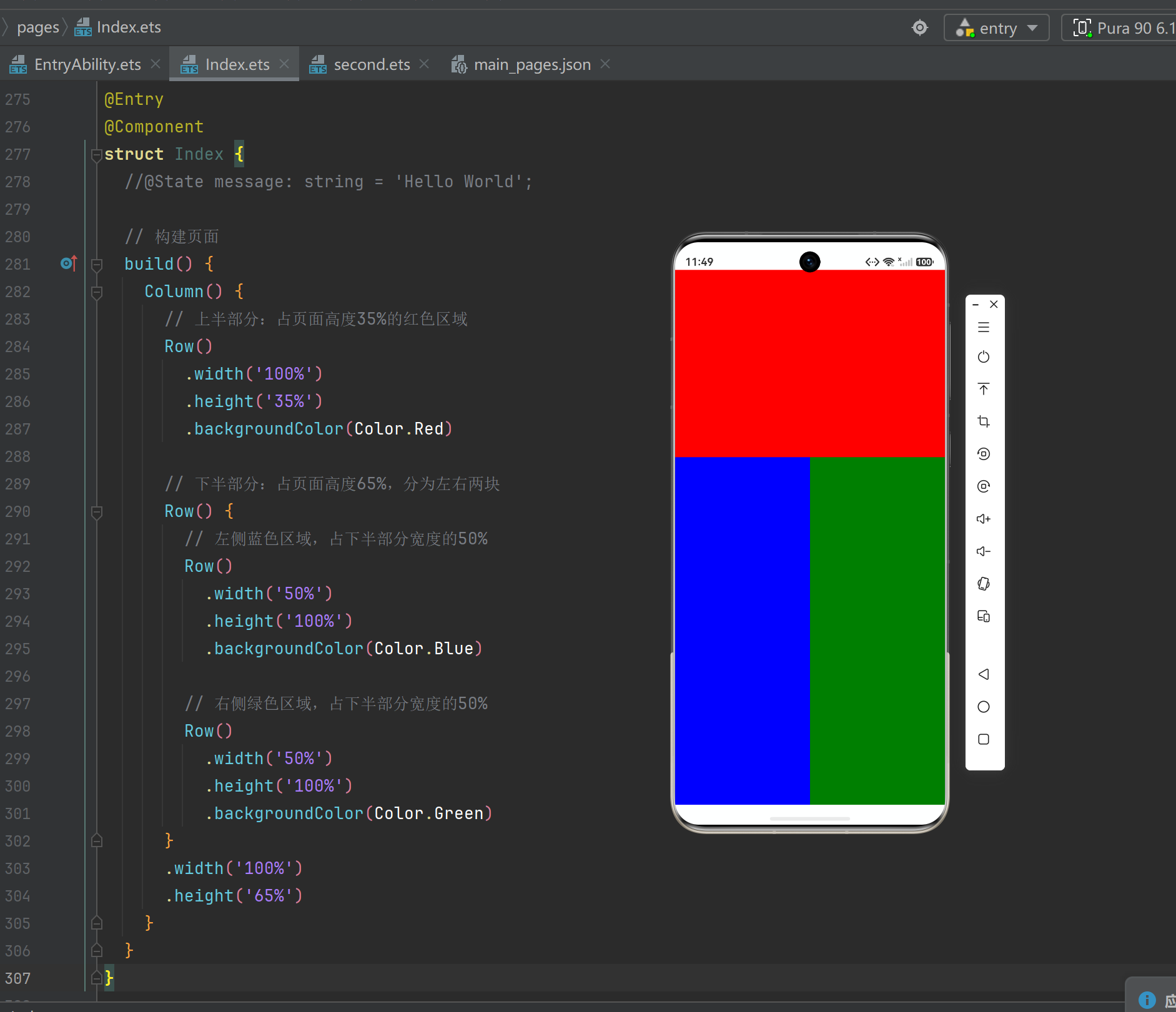Click emulator volume up icon
The width and height of the screenshot is (1176, 1012).
pos(984,519)
